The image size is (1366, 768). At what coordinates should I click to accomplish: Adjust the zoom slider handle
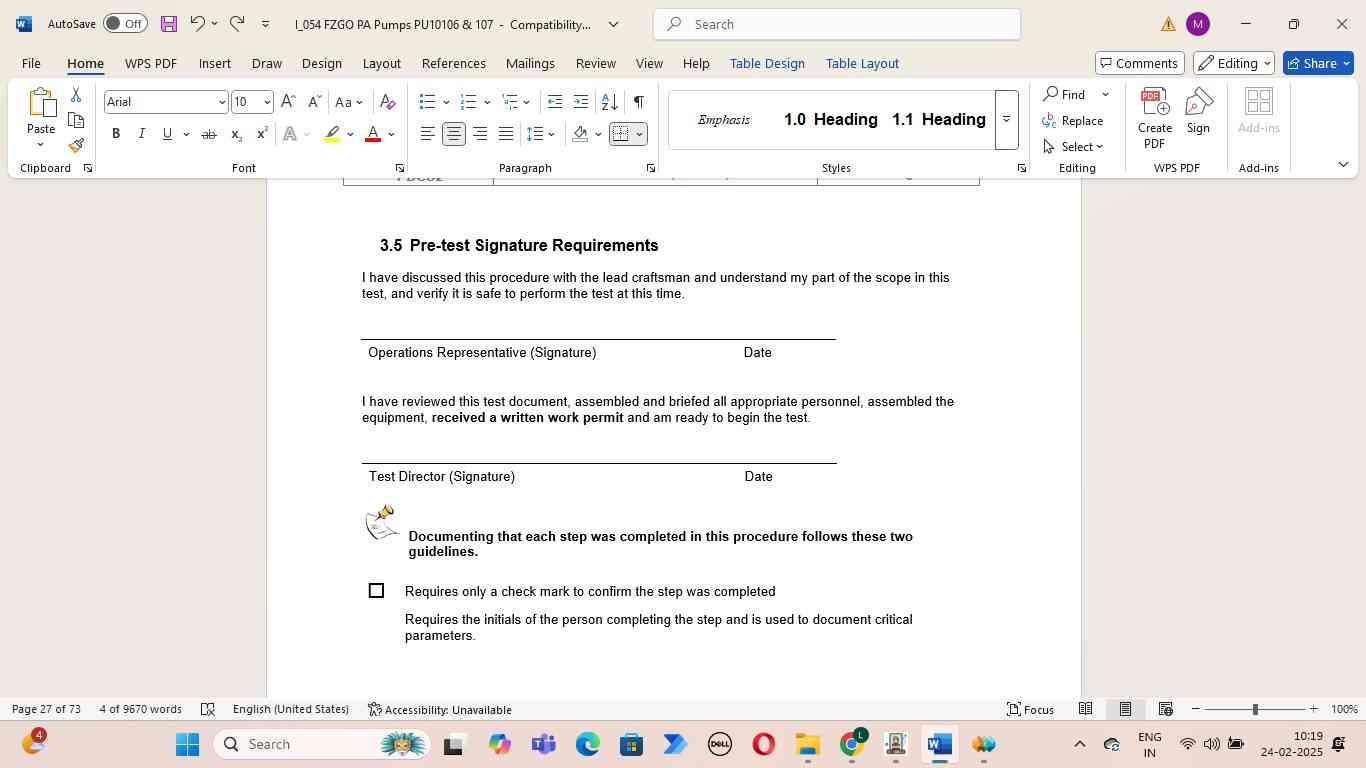(1255, 709)
